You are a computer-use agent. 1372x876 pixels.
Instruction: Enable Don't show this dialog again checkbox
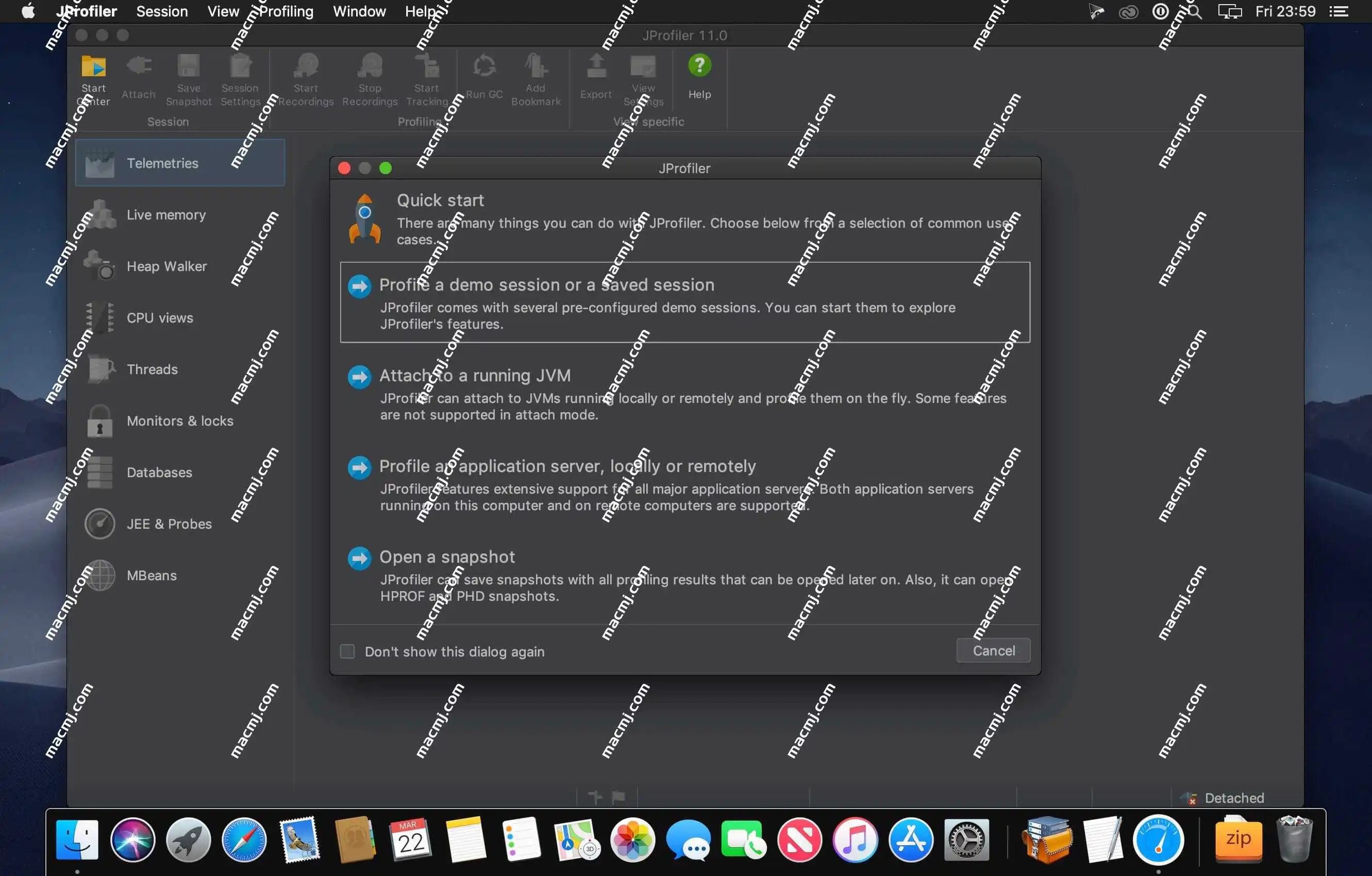click(347, 651)
